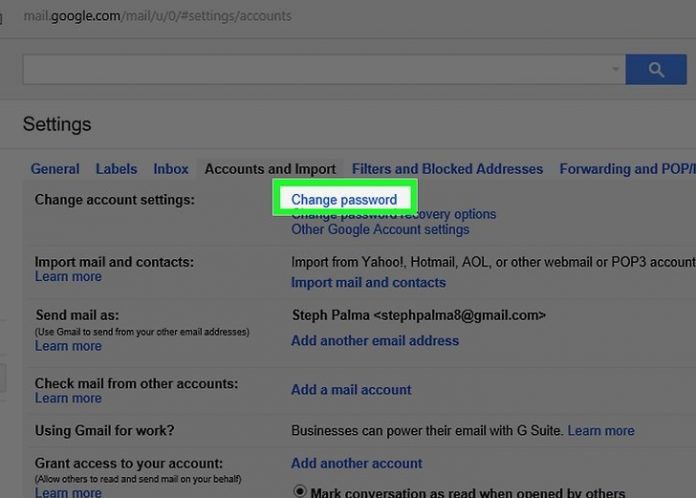Select Mark conversation as read radio button
This screenshot has width=696, height=498.
point(299,491)
